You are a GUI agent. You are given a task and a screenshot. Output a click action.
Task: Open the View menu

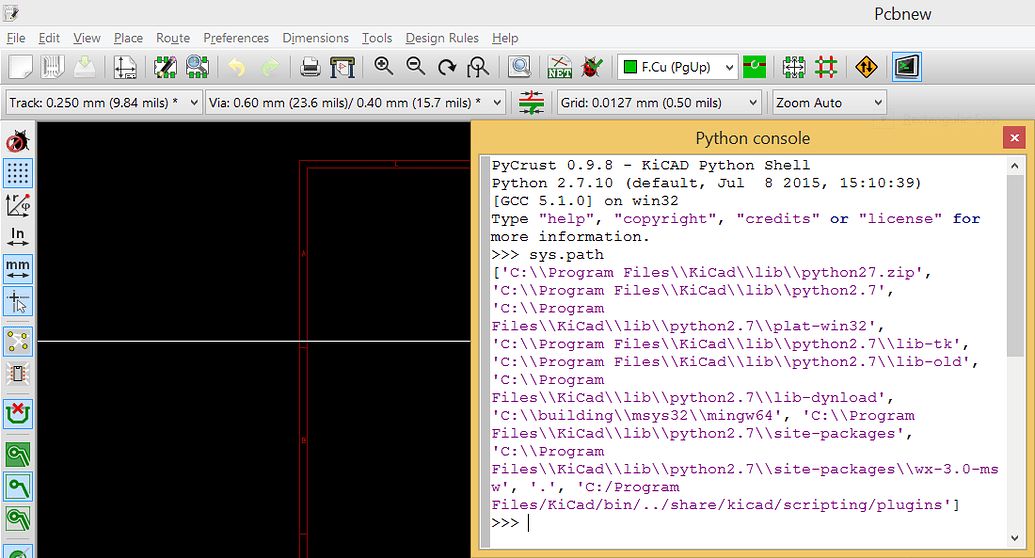[x=86, y=38]
